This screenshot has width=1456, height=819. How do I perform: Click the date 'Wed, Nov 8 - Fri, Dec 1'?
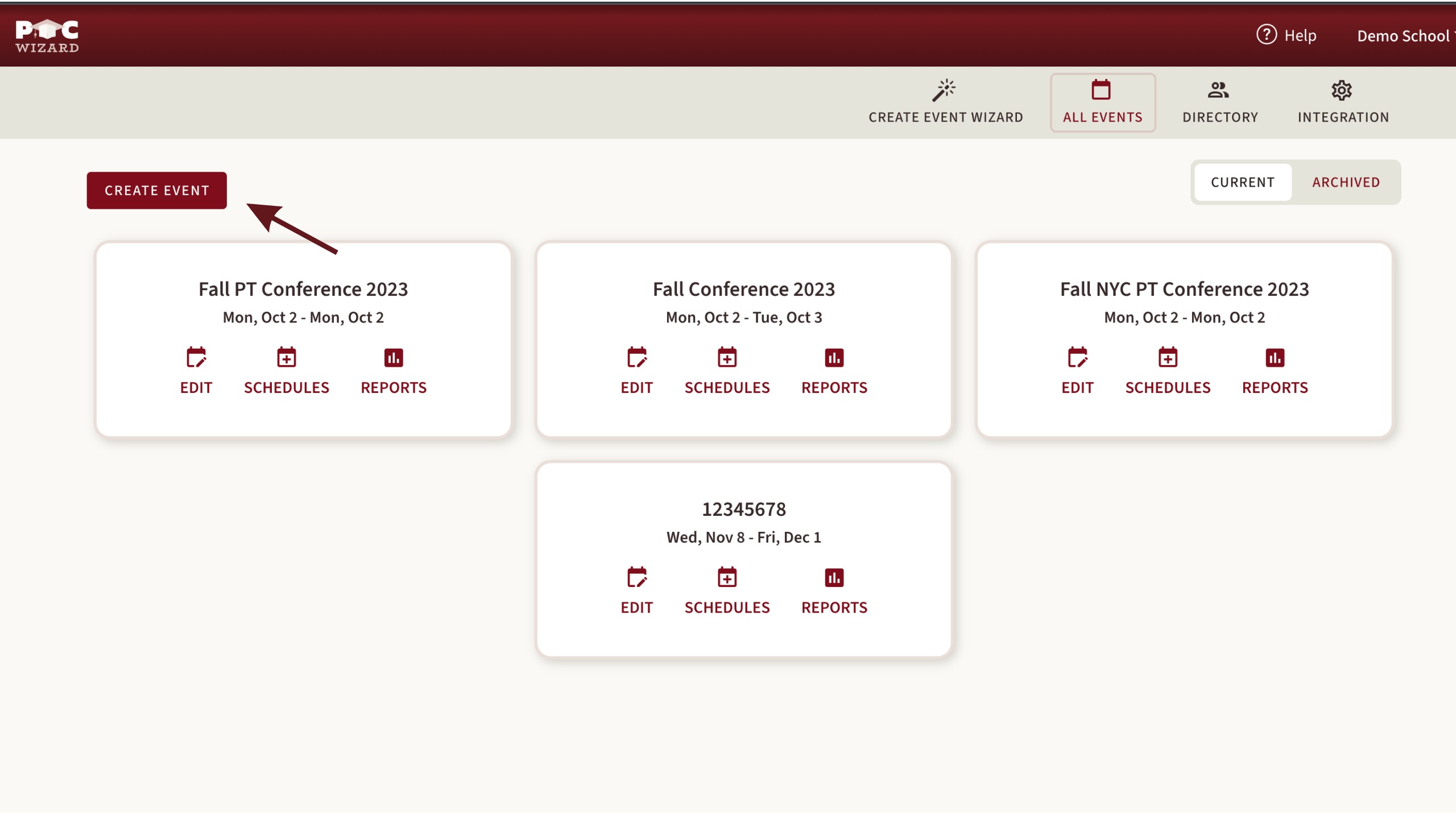(x=744, y=538)
